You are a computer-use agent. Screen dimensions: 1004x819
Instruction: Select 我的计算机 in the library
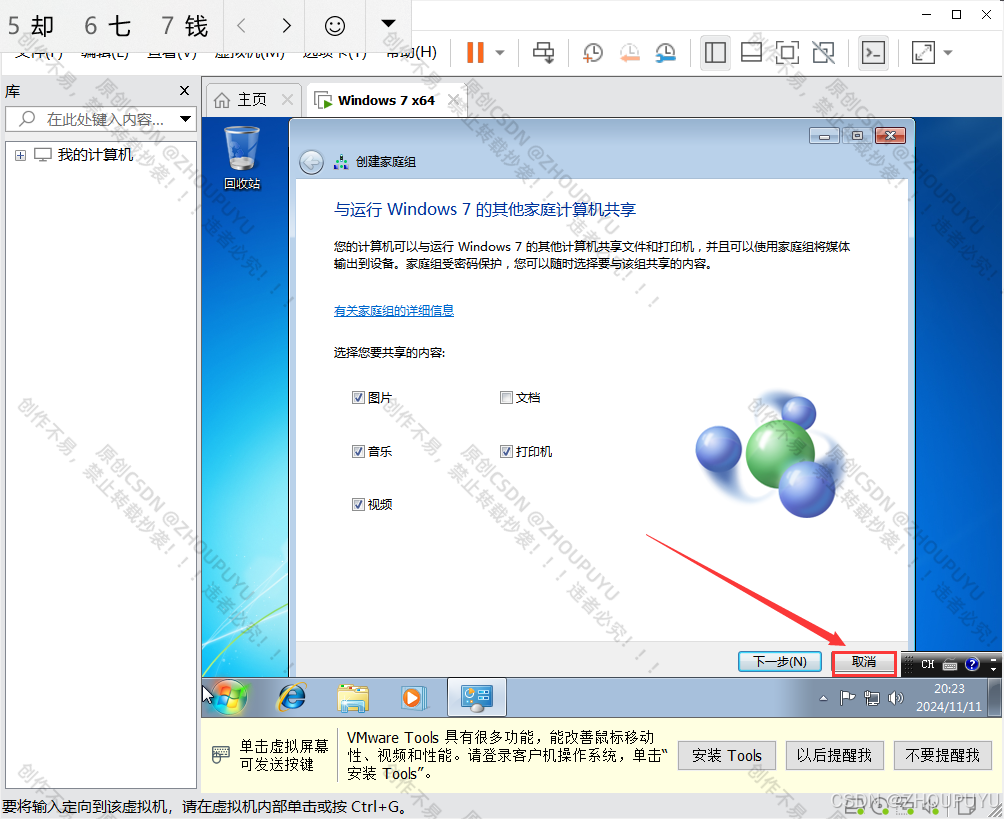95,155
